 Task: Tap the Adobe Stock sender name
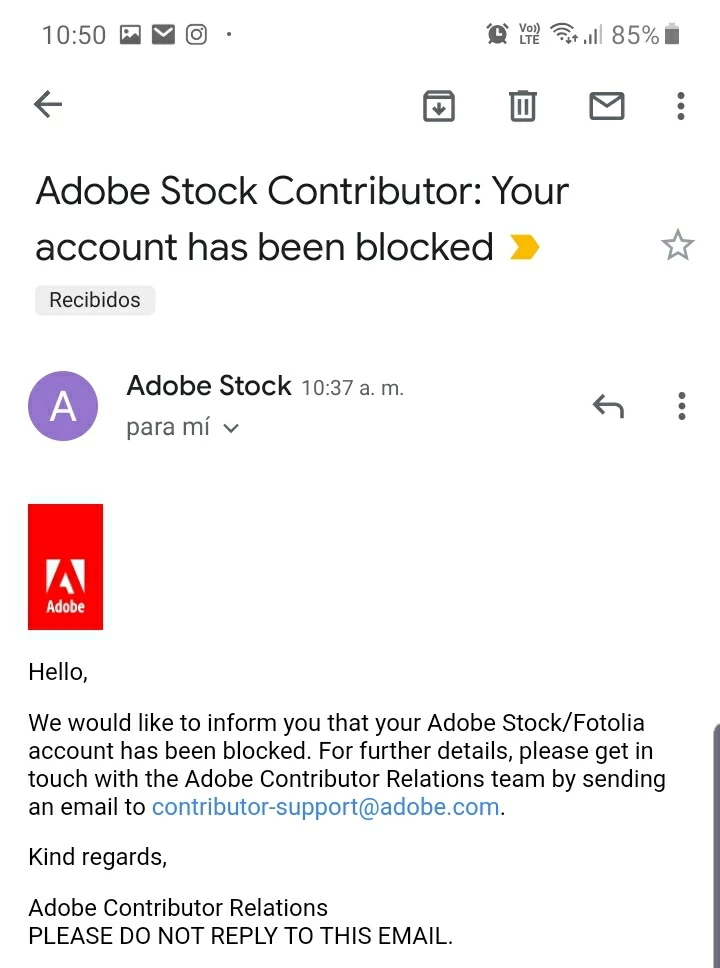click(x=209, y=386)
